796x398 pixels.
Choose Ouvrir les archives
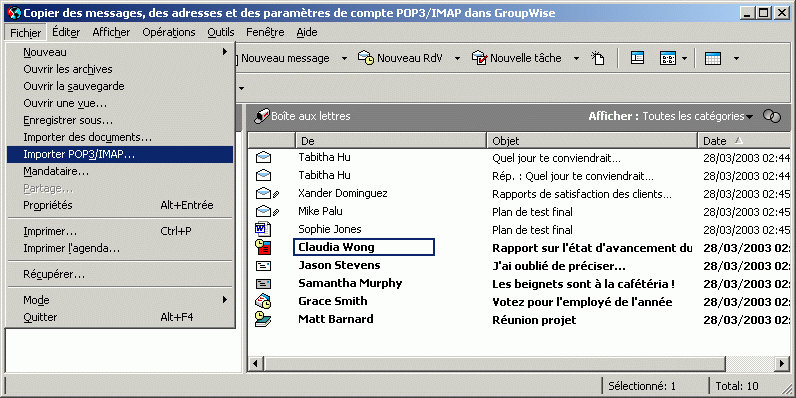click(120, 69)
